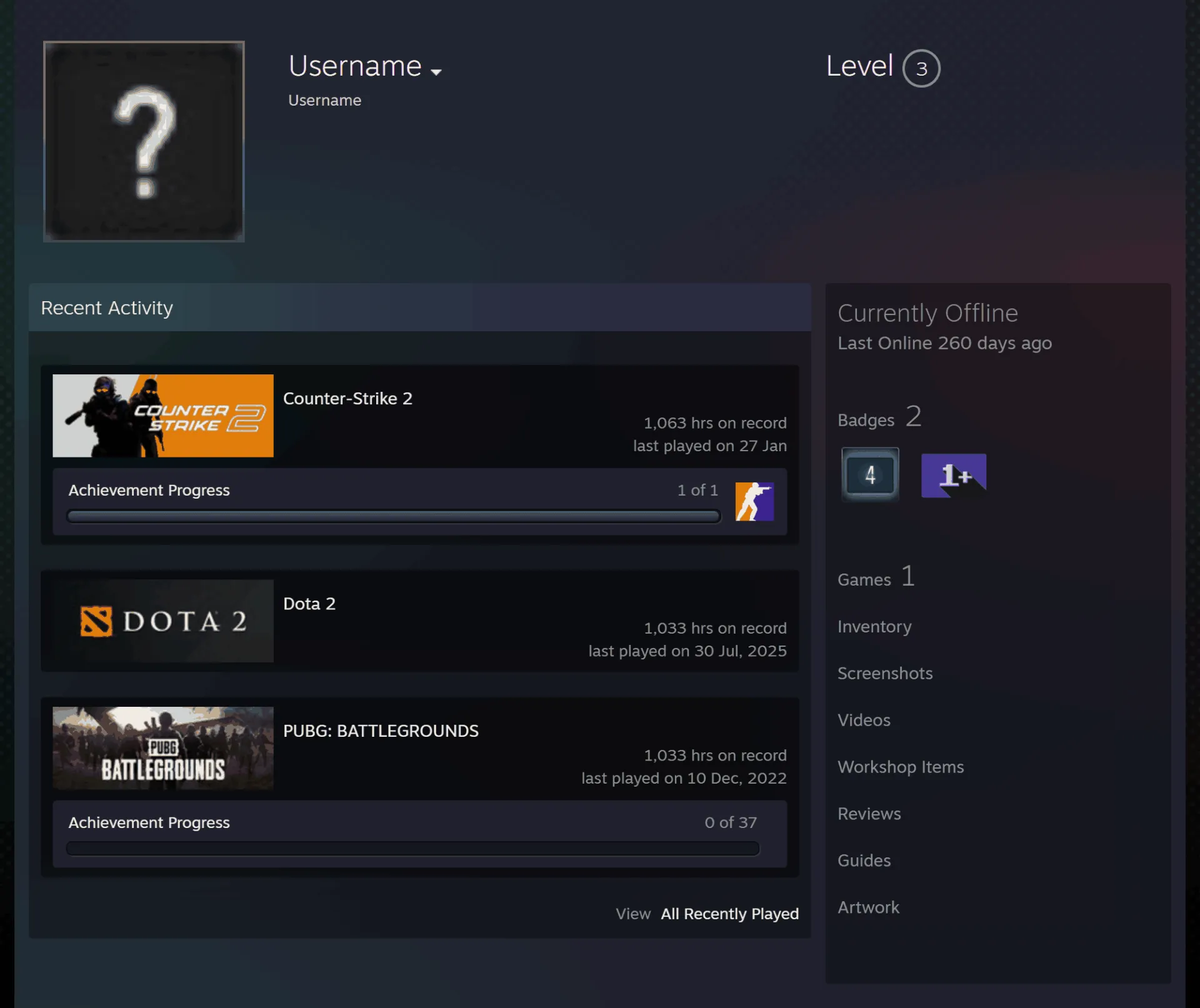The height and width of the screenshot is (1008, 1200).
Task: Open the Artwork page
Action: click(868, 907)
